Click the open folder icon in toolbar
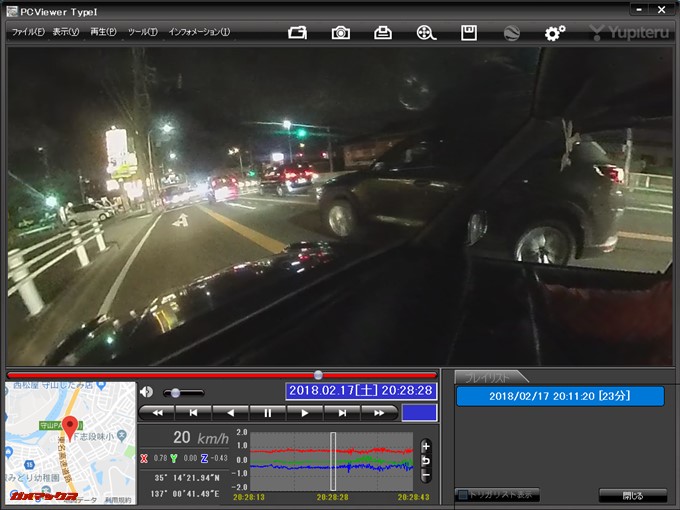 pyautogui.click(x=297, y=32)
